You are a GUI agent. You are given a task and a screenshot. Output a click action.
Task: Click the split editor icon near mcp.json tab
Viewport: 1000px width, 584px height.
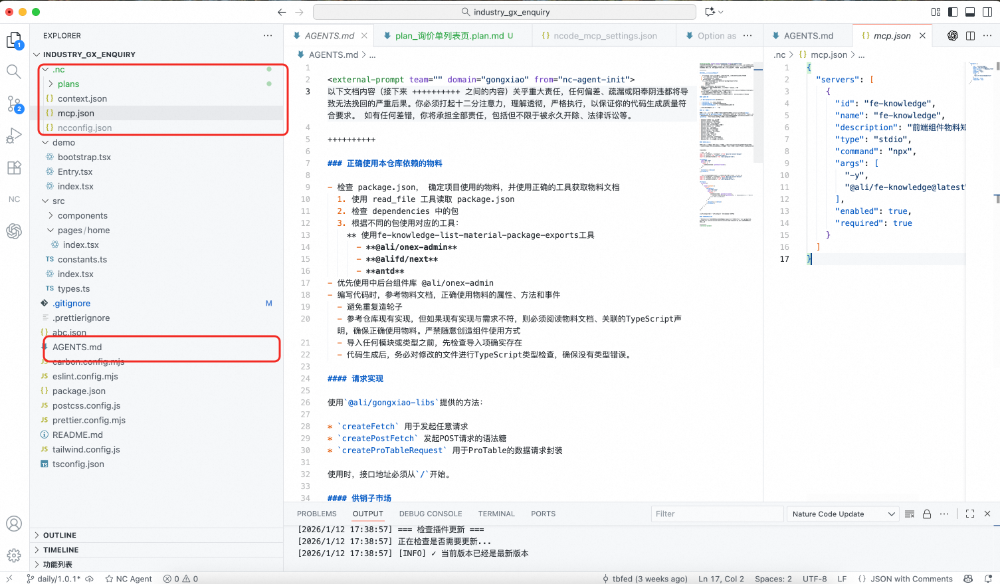click(970, 34)
